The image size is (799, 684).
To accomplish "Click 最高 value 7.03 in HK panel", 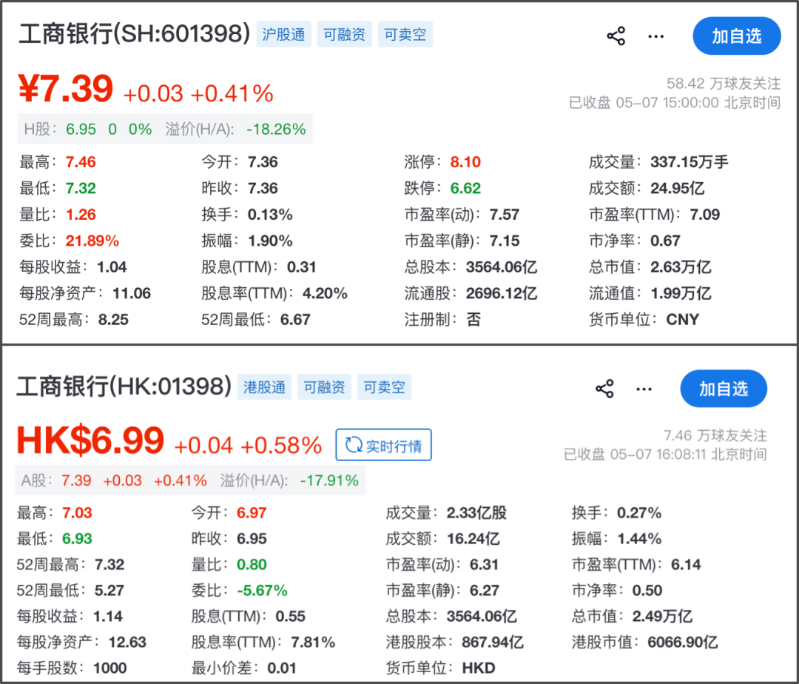I will pos(77,513).
